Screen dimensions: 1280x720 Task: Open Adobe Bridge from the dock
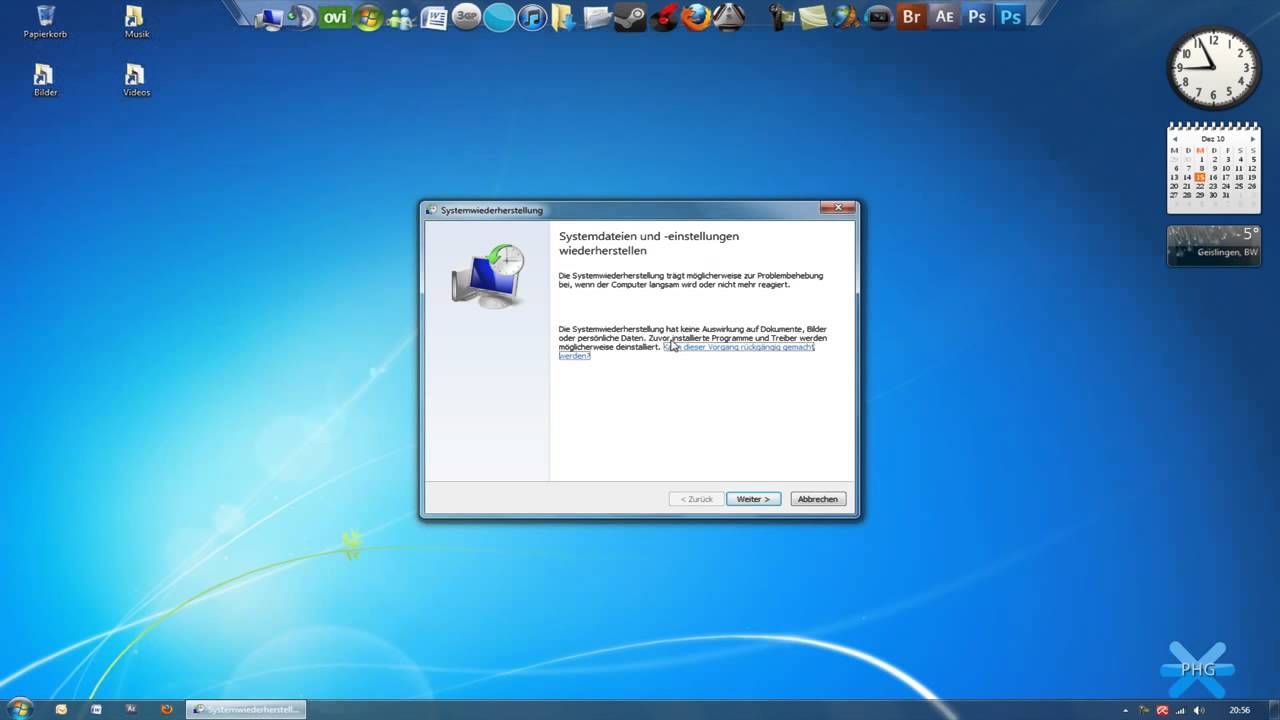(911, 17)
